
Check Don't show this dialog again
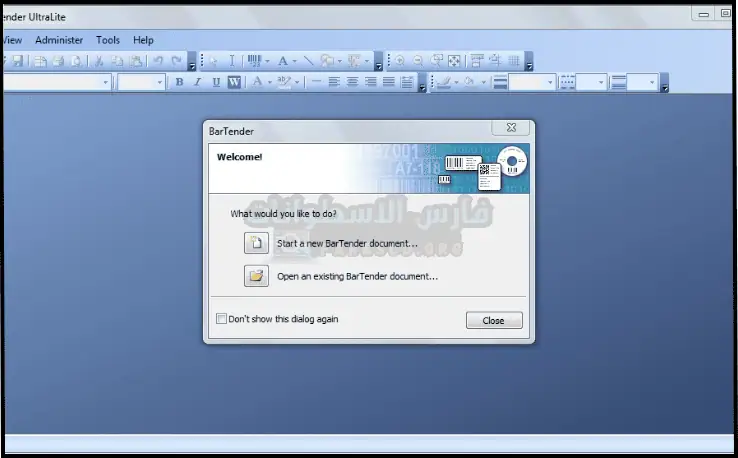[x=222, y=320]
